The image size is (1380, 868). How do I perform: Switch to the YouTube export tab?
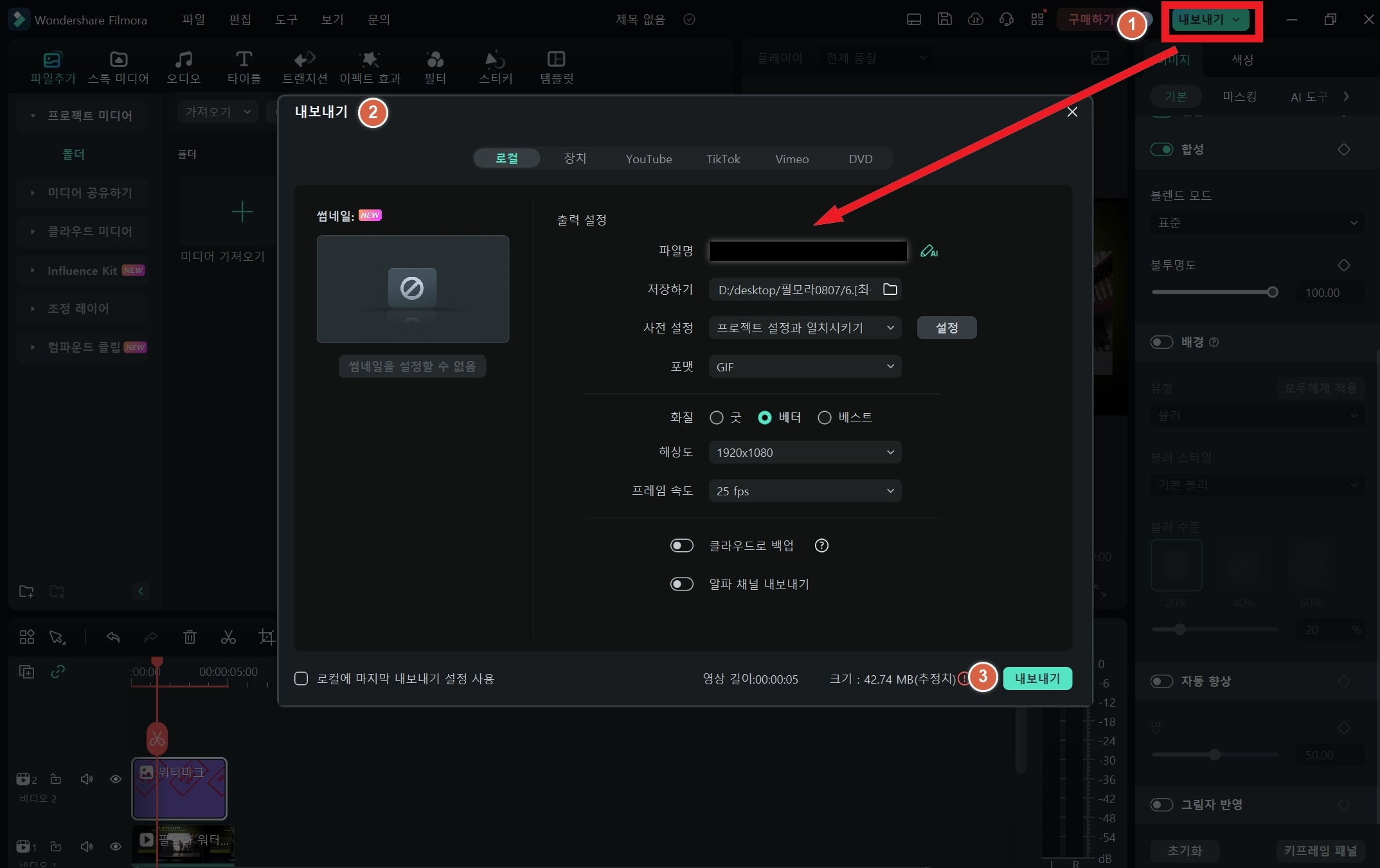click(649, 159)
